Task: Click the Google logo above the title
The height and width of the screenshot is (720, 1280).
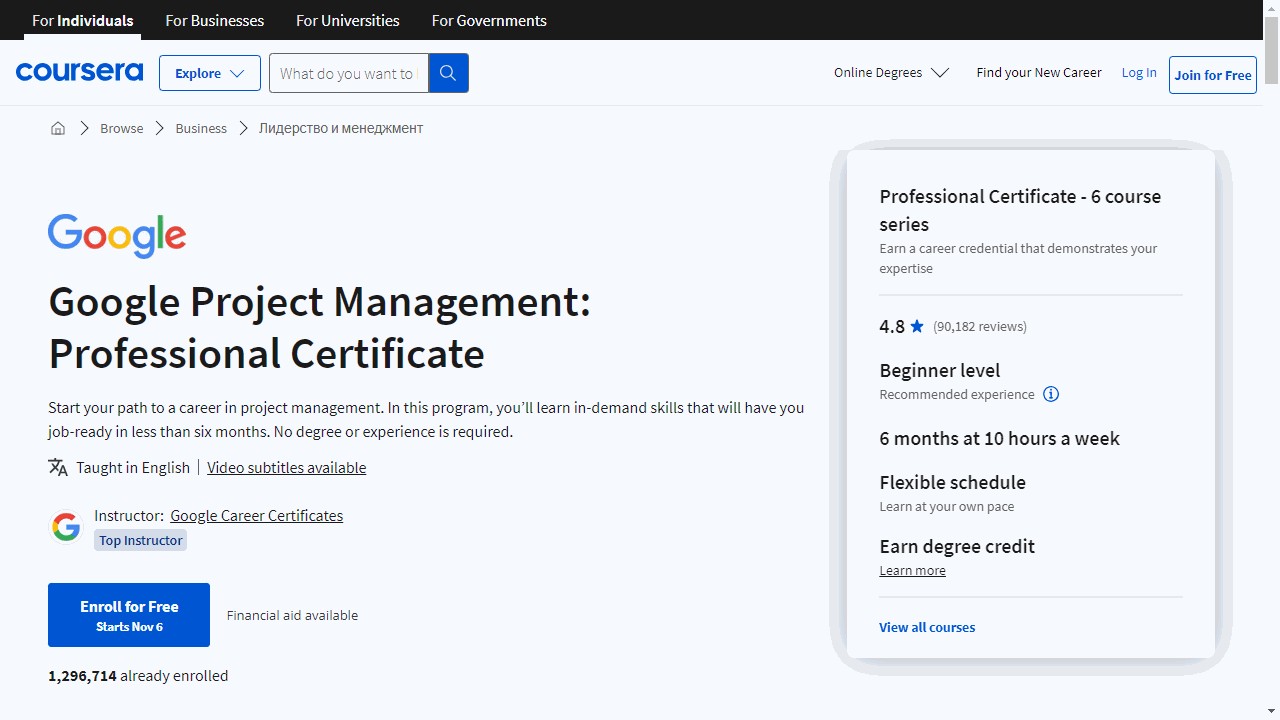Action: tap(117, 236)
